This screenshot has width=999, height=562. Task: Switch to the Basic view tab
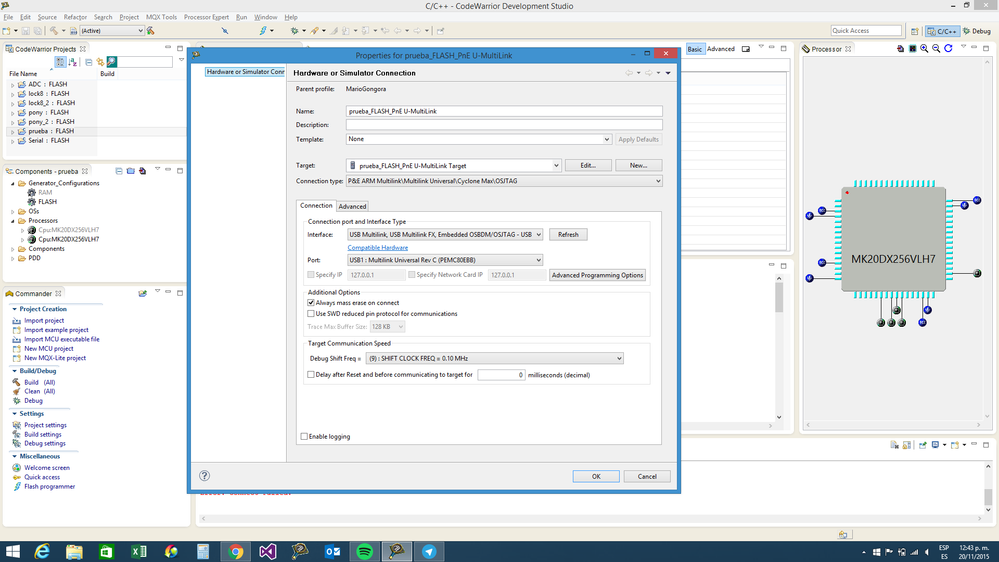coord(694,49)
